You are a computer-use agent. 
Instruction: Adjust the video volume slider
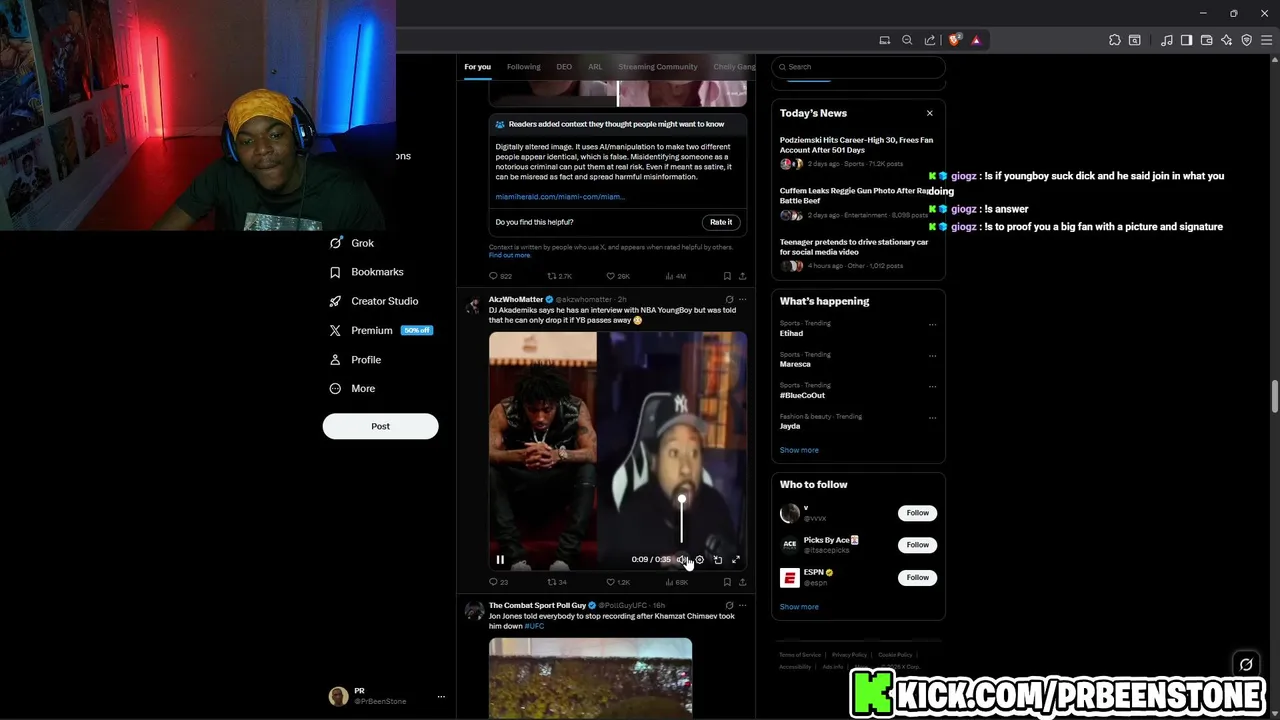(682, 520)
